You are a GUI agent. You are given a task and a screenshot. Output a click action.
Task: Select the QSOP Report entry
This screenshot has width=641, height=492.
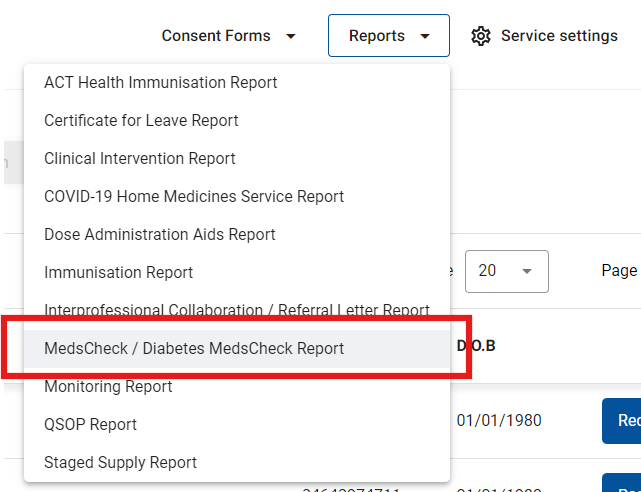(x=237, y=425)
